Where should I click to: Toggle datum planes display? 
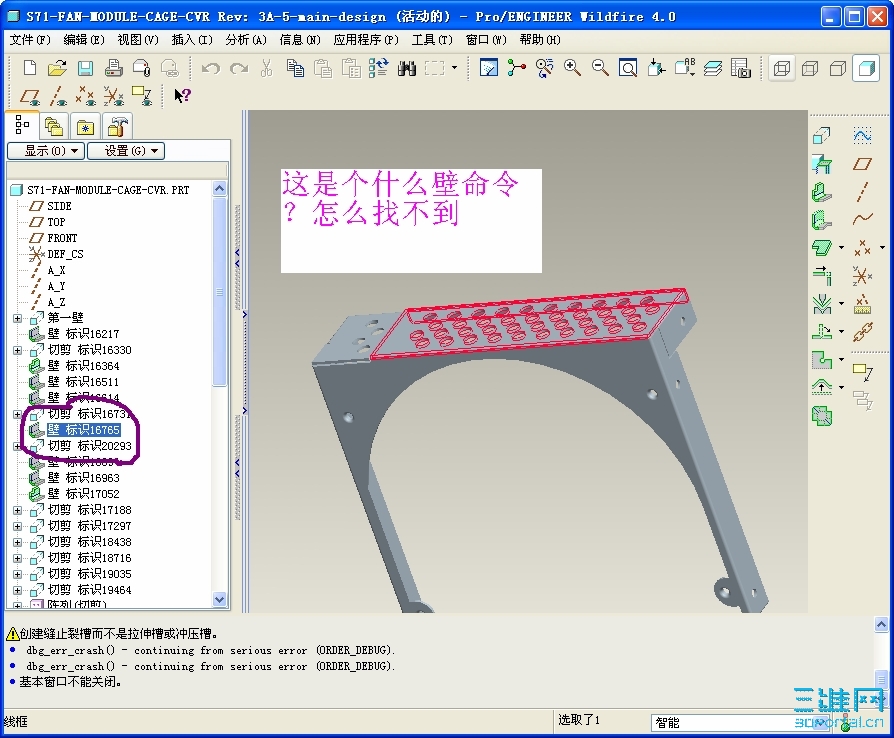coord(29,96)
